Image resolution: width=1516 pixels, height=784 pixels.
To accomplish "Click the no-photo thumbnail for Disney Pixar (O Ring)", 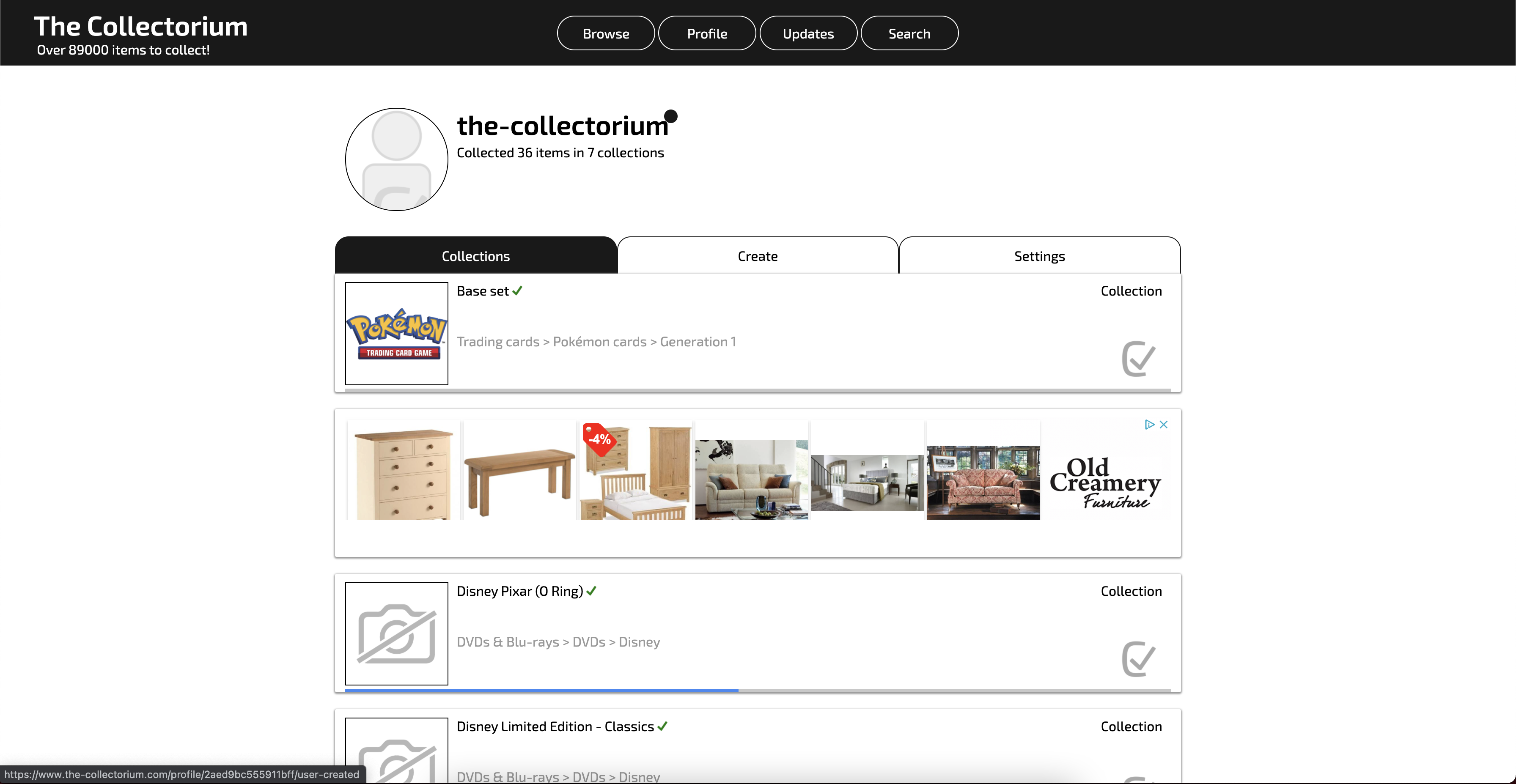I will click(x=397, y=633).
